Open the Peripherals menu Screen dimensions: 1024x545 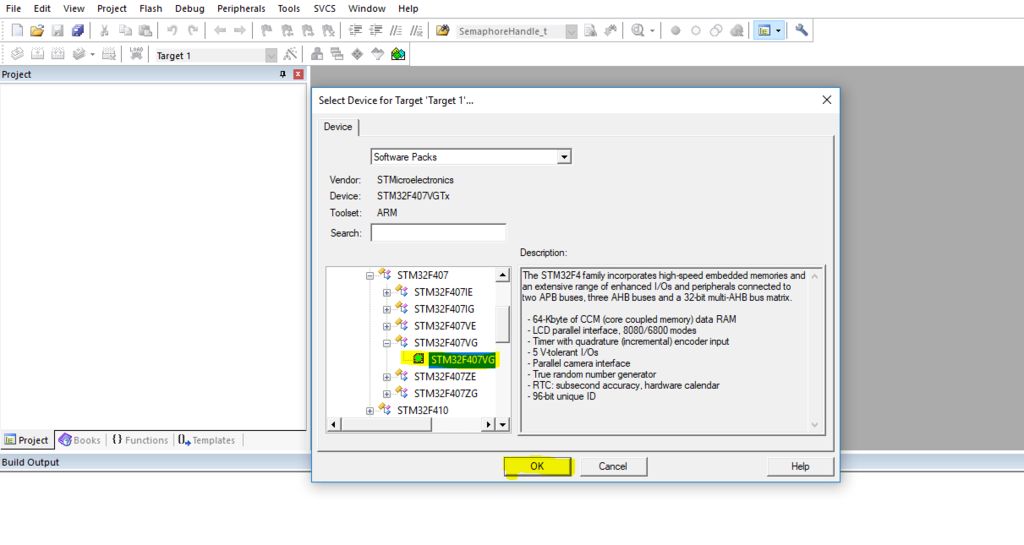241,8
